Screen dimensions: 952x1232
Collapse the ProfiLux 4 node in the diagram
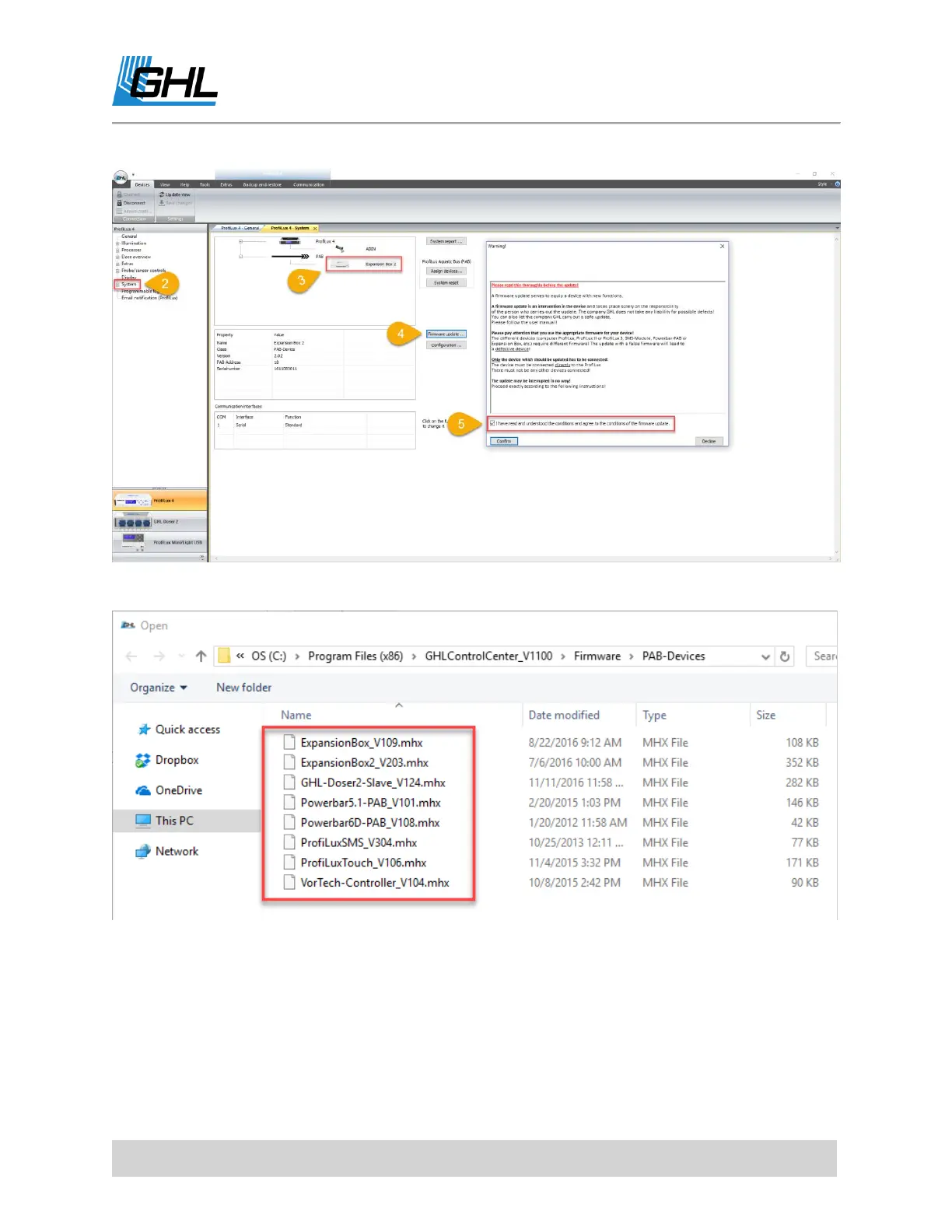tap(241, 241)
